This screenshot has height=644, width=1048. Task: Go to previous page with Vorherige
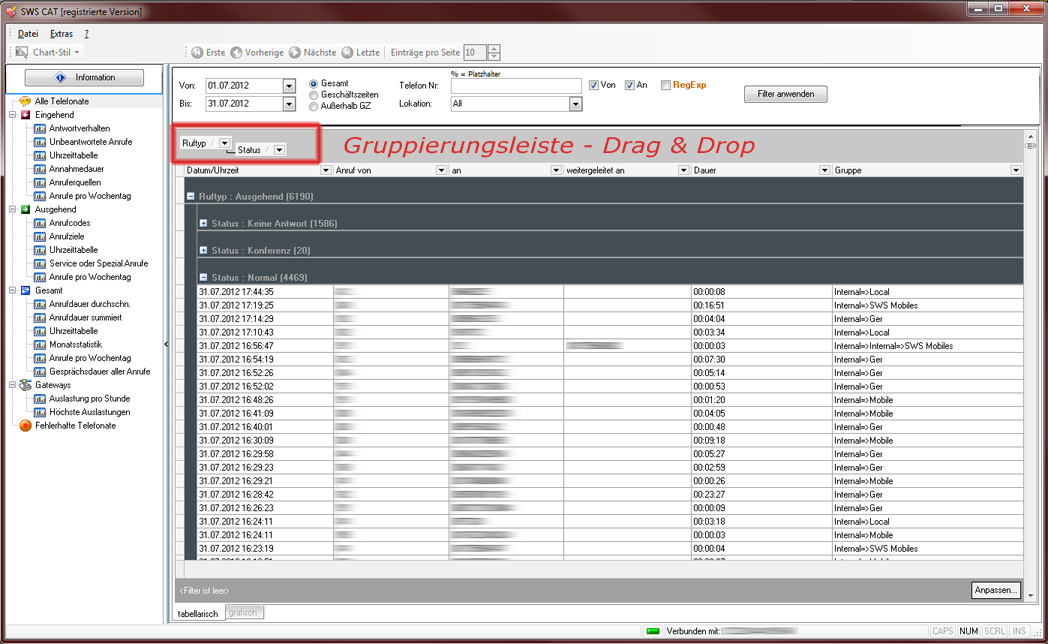257,52
